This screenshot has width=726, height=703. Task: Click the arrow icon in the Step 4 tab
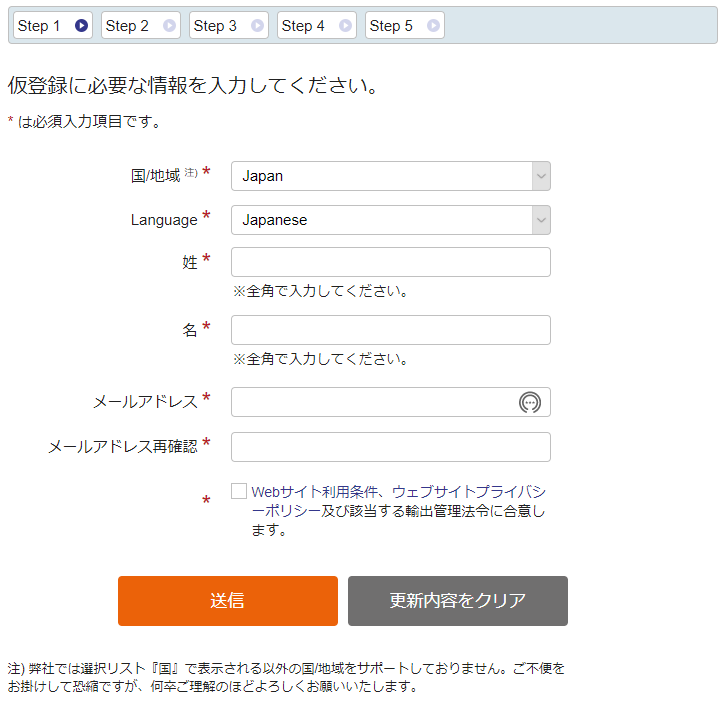[345, 25]
